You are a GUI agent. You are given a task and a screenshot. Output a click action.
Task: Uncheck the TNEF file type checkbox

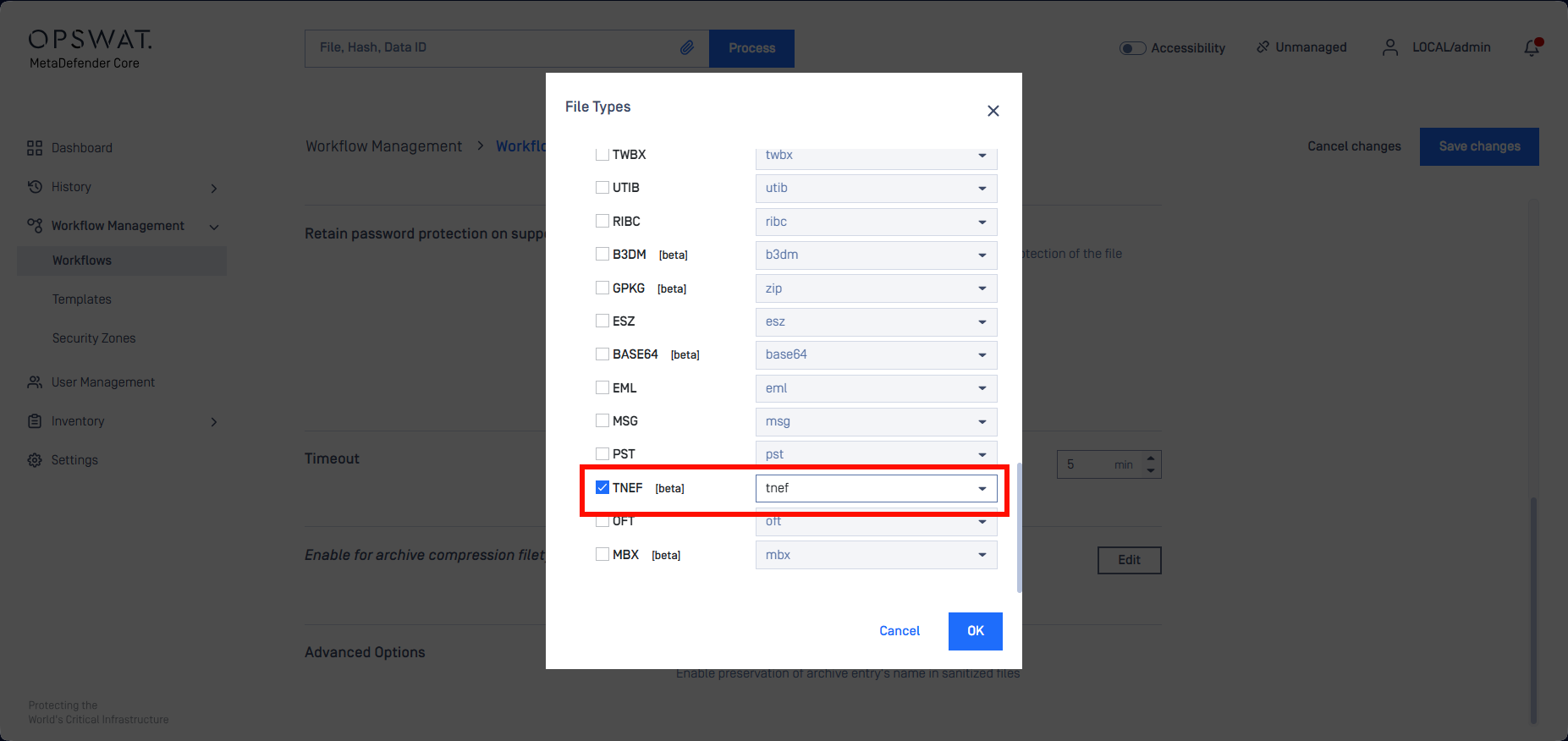pos(602,488)
